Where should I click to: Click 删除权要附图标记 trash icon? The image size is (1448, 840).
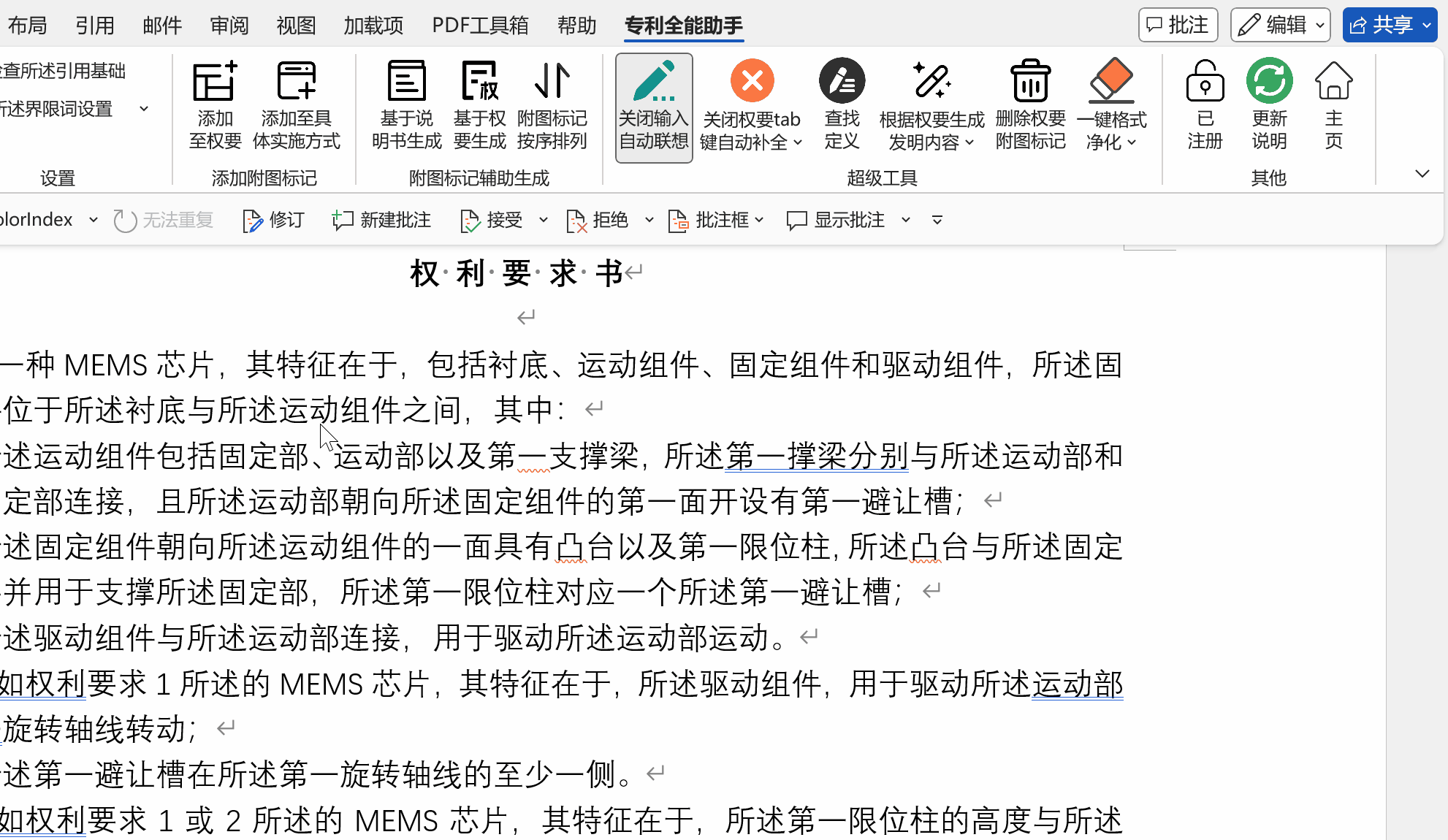[1030, 82]
